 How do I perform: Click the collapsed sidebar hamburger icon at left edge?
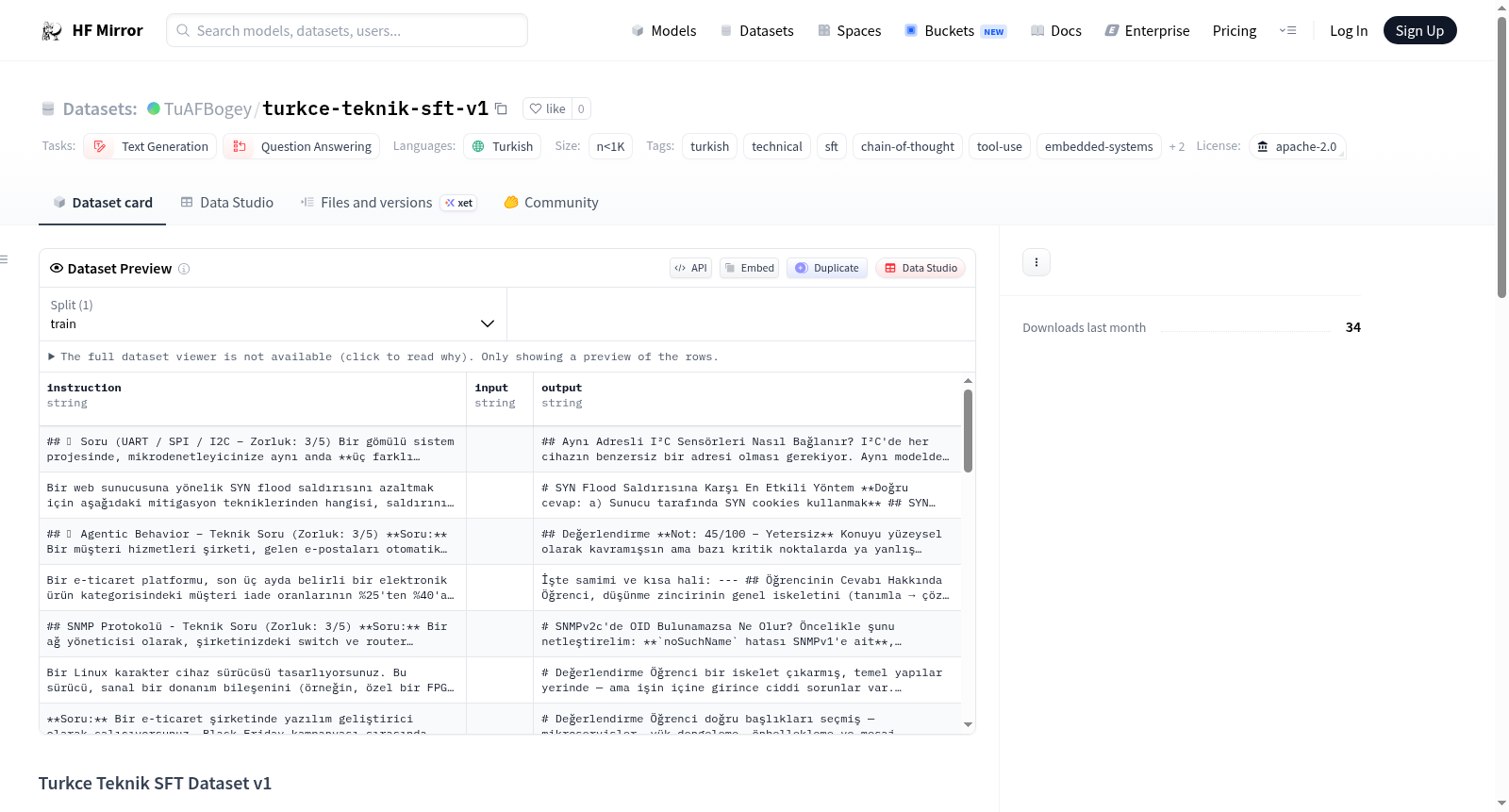(4, 259)
